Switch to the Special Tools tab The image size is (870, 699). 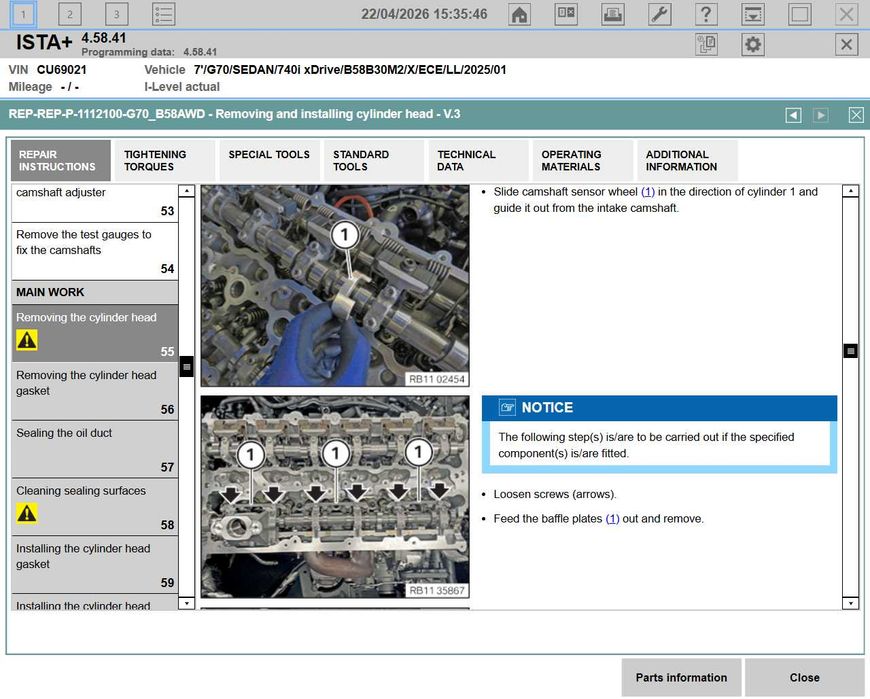[x=269, y=160]
